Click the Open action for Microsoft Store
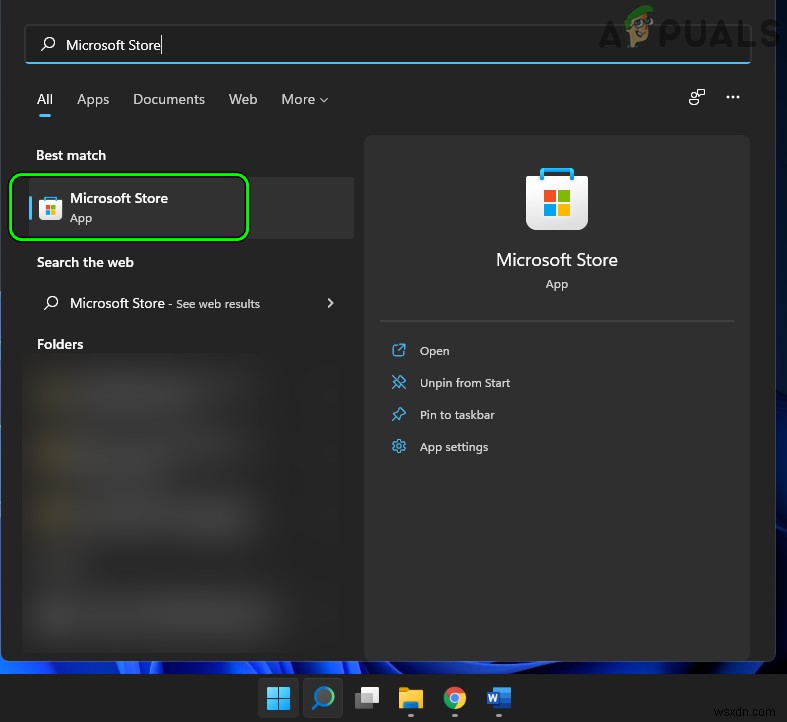This screenshot has height=722, width=787. click(x=434, y=351)
